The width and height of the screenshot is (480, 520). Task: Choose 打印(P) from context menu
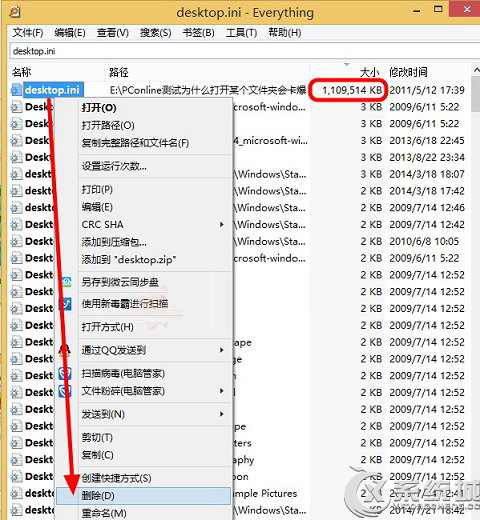click(x=97, y=190)
